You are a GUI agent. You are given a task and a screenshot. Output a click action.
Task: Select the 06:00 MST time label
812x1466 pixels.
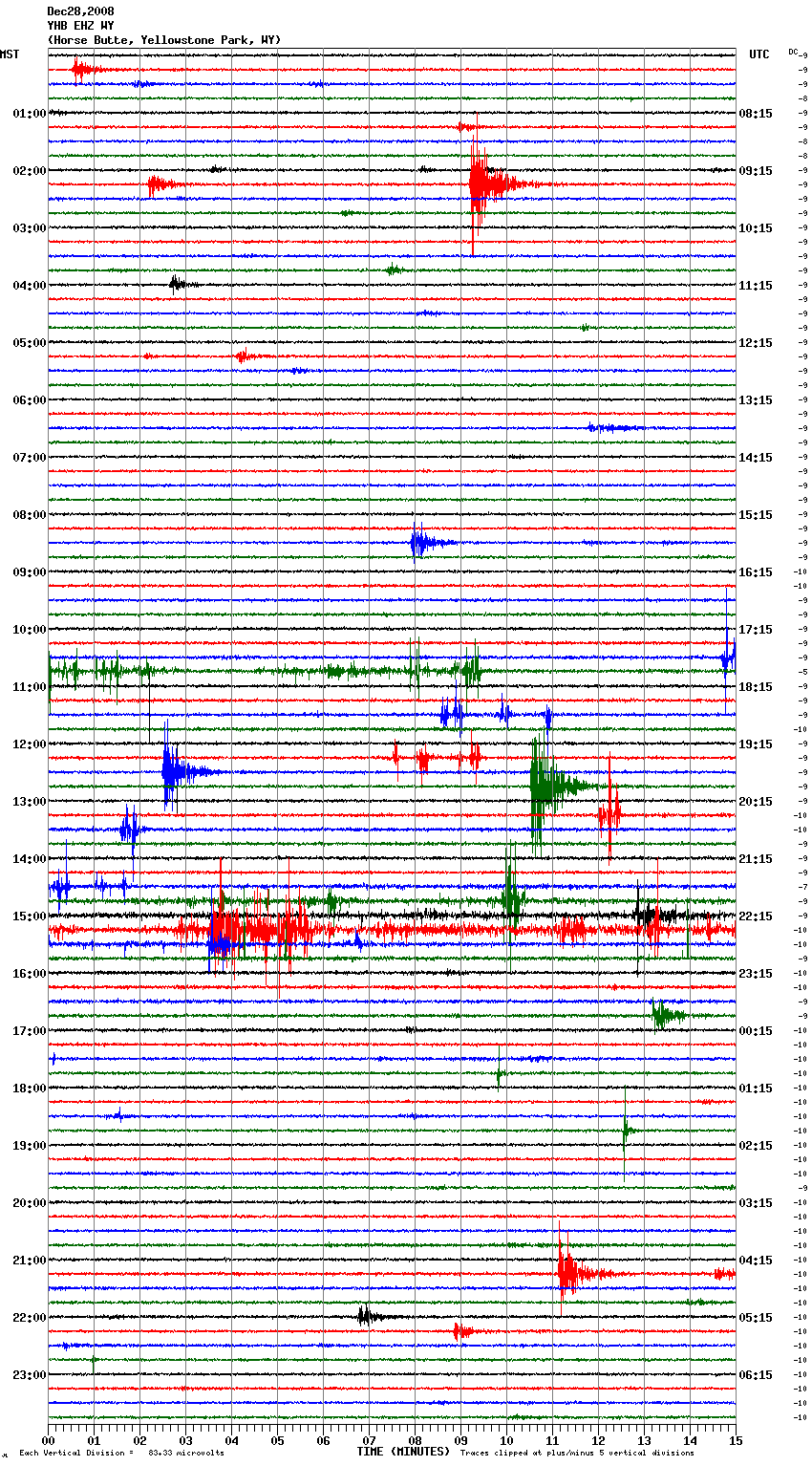pos(30,400)
